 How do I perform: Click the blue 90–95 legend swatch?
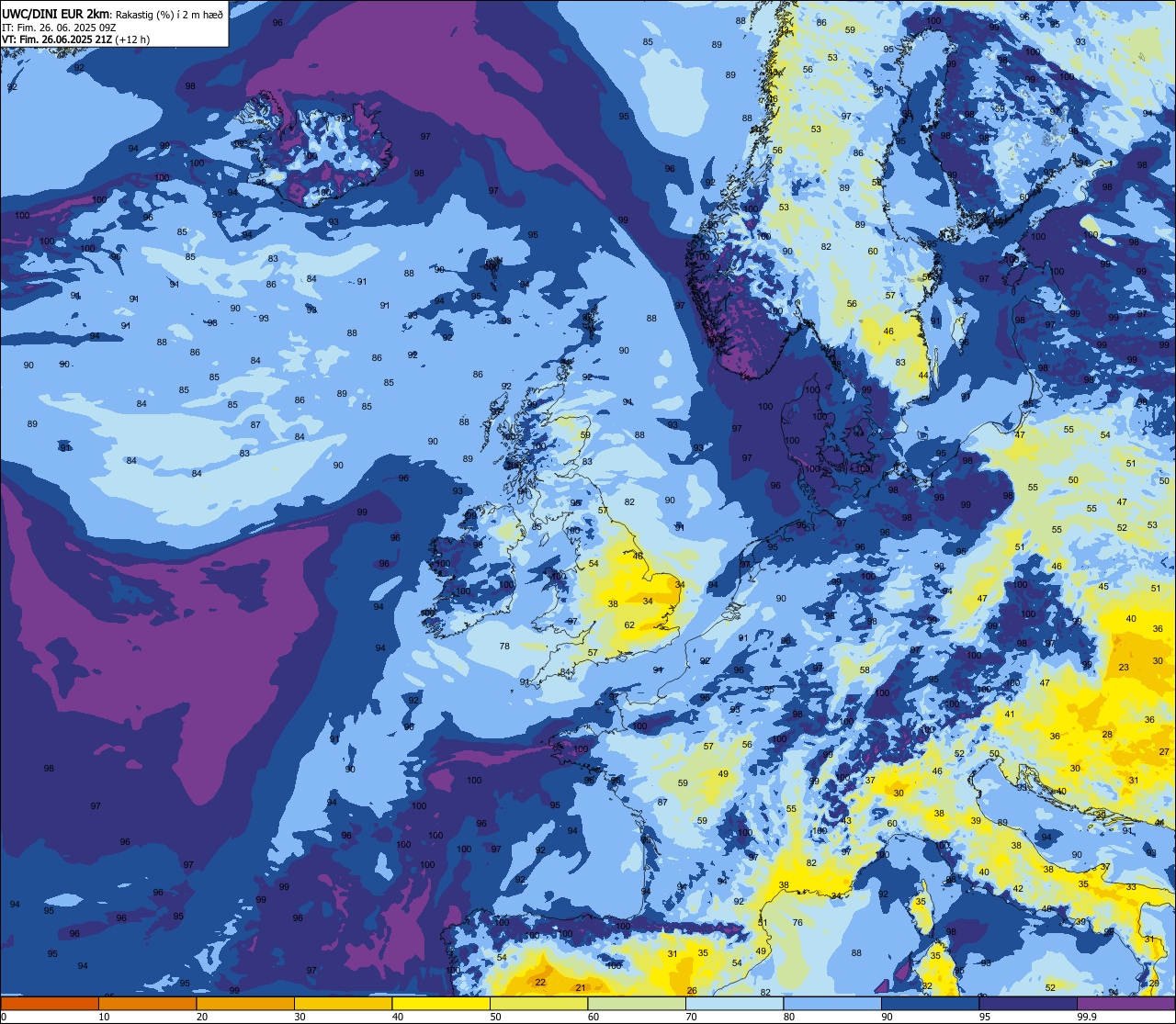[x=931, y=1004]
